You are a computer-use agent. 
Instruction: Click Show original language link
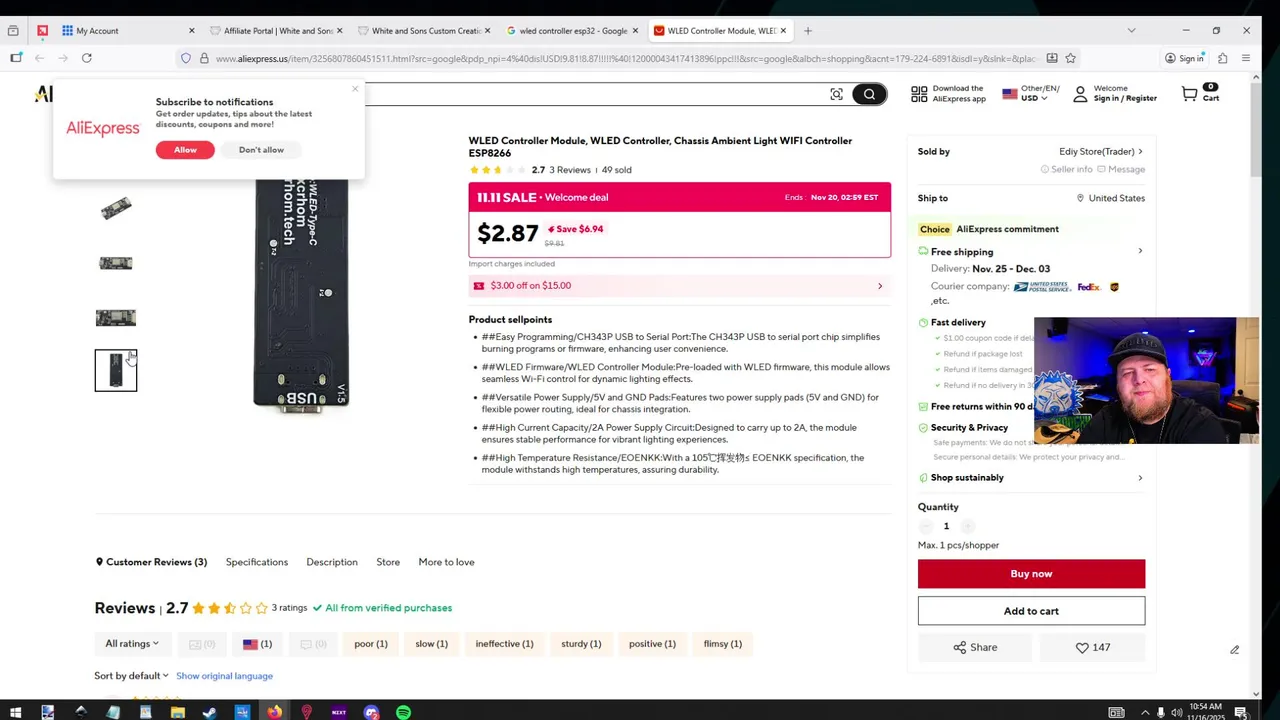coord(224,676)
